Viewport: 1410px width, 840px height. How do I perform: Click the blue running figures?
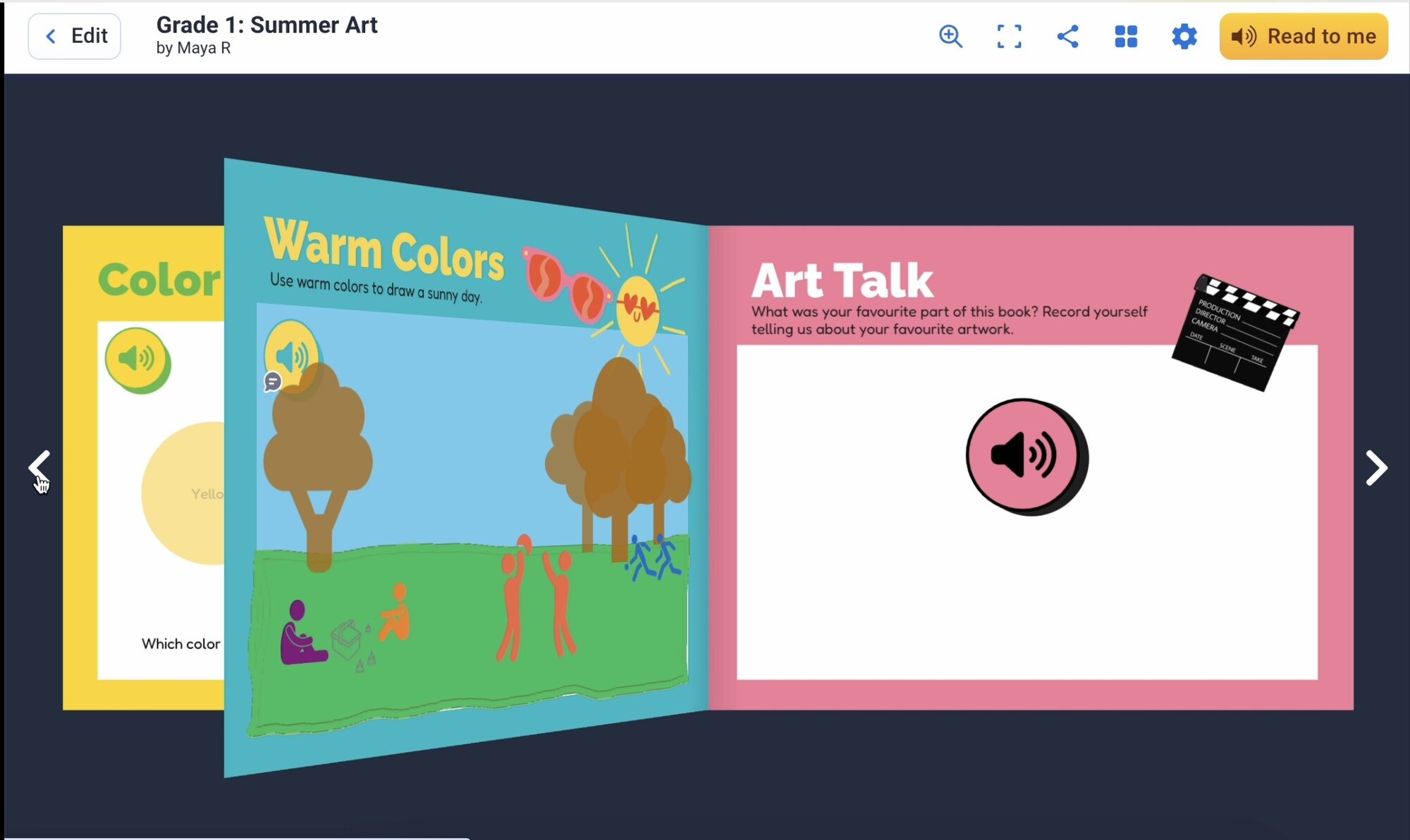pyautogui.click(x=653, y=557)
